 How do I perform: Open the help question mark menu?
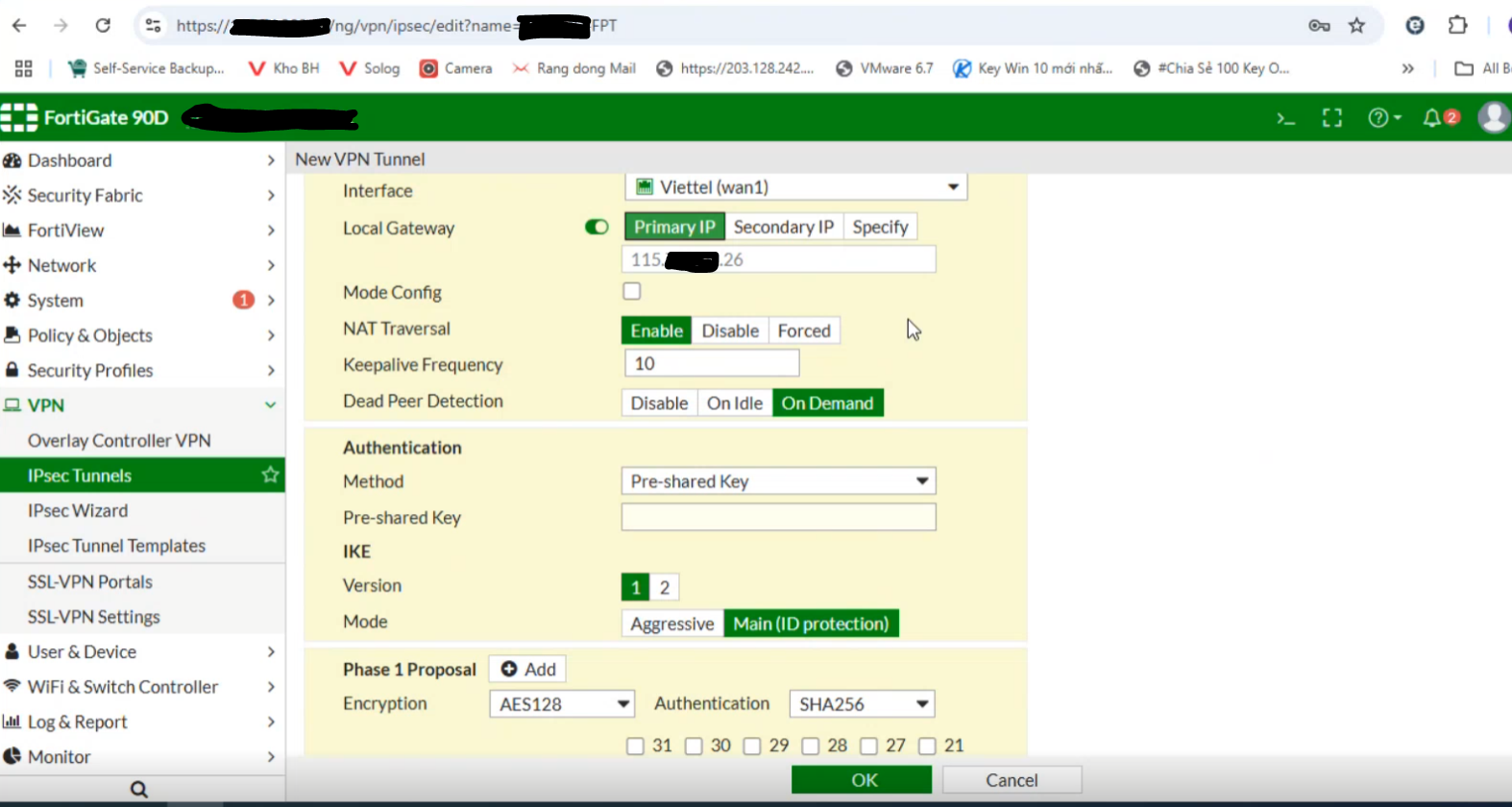coord(1383,118)
